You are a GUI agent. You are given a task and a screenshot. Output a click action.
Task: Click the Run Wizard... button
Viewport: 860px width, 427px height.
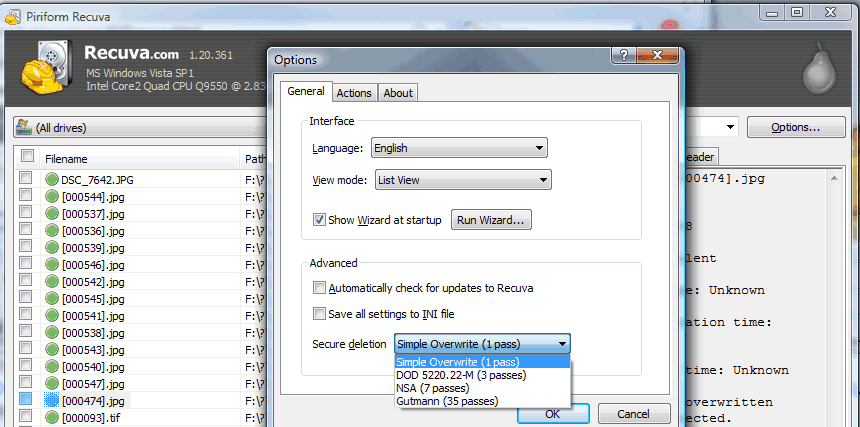(x=491, y=220)
